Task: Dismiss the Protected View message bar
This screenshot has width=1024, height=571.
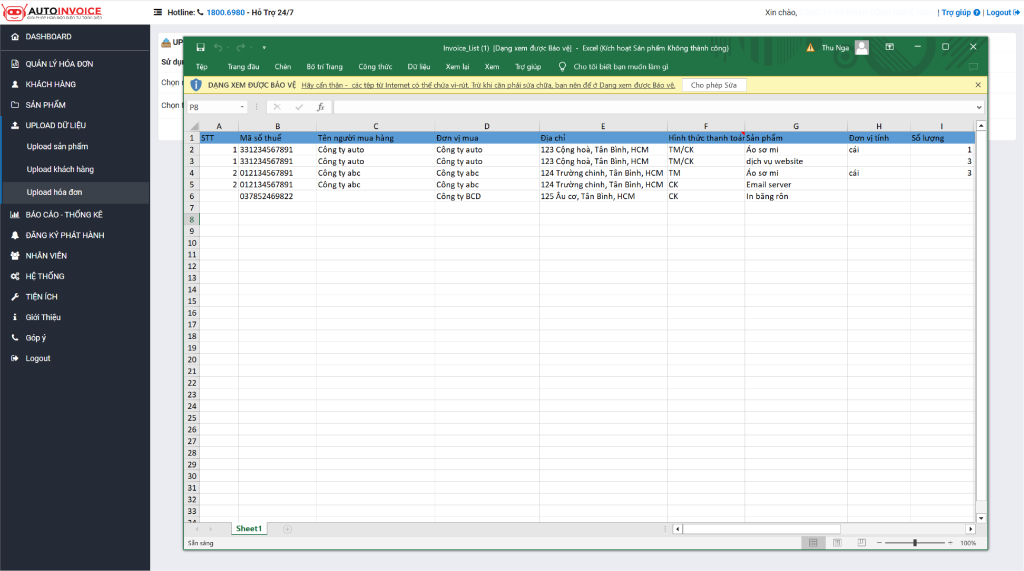Action: coord(978,85)
